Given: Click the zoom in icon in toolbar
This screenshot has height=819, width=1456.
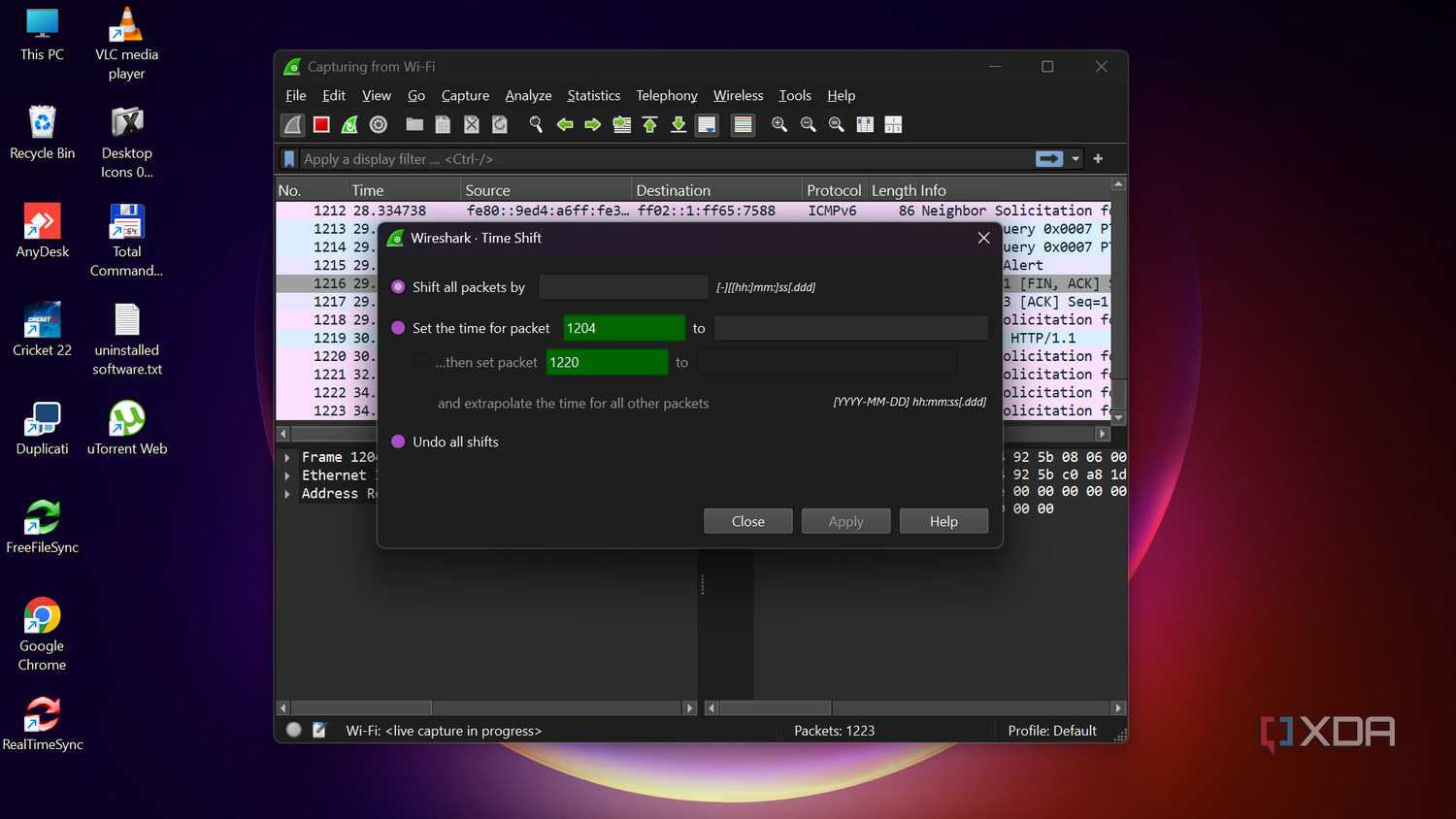Looking at the screenshot, I should tap(778, 124).
